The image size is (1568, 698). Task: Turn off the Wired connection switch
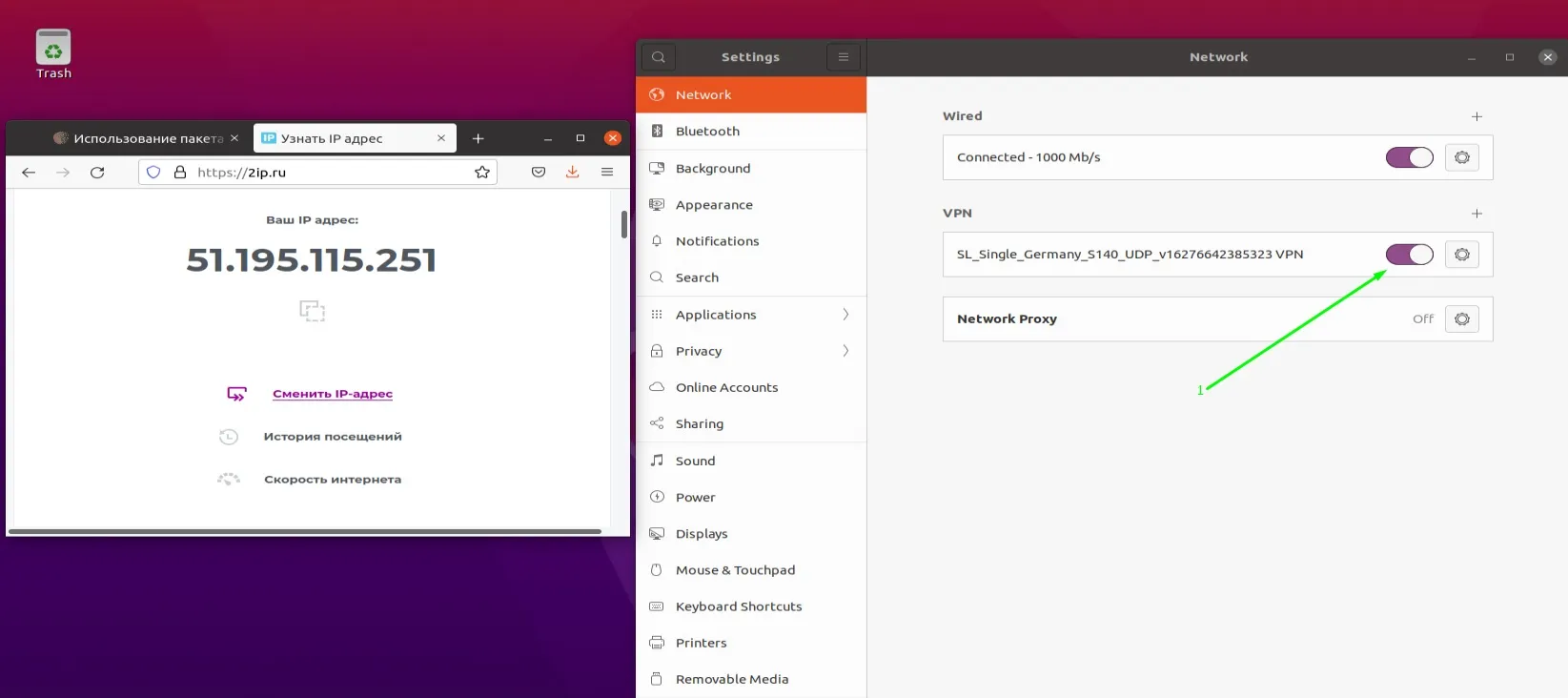(1410, 157)
